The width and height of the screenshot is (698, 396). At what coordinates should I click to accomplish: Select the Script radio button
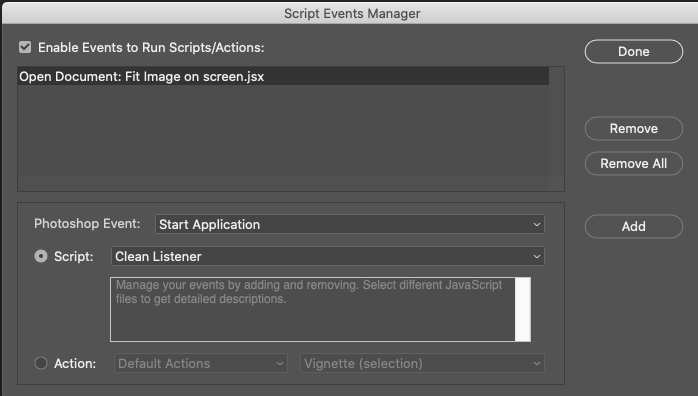pos(41,256)
